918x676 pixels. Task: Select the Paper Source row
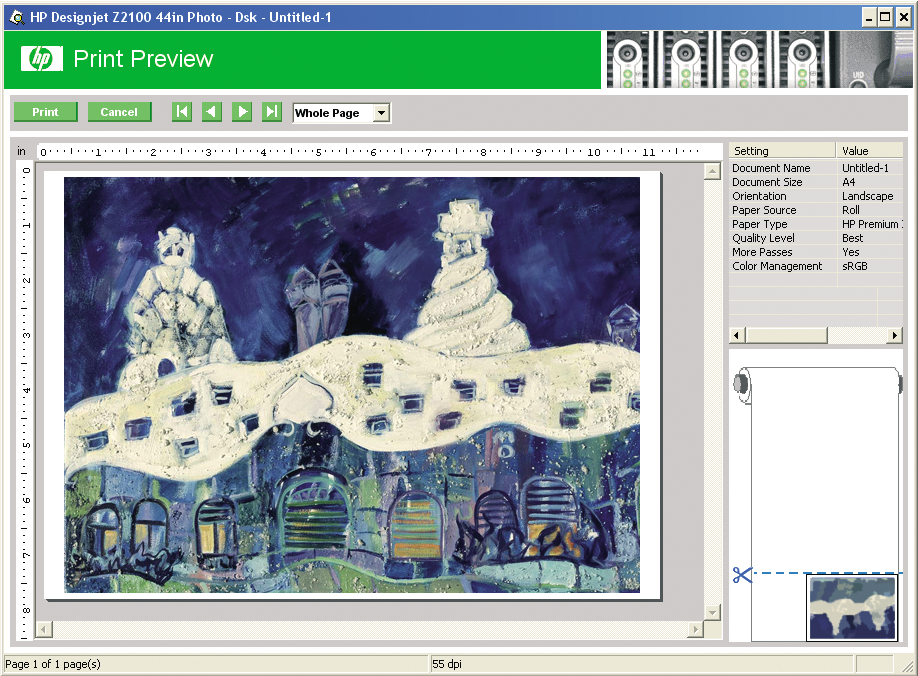point(816,210)
